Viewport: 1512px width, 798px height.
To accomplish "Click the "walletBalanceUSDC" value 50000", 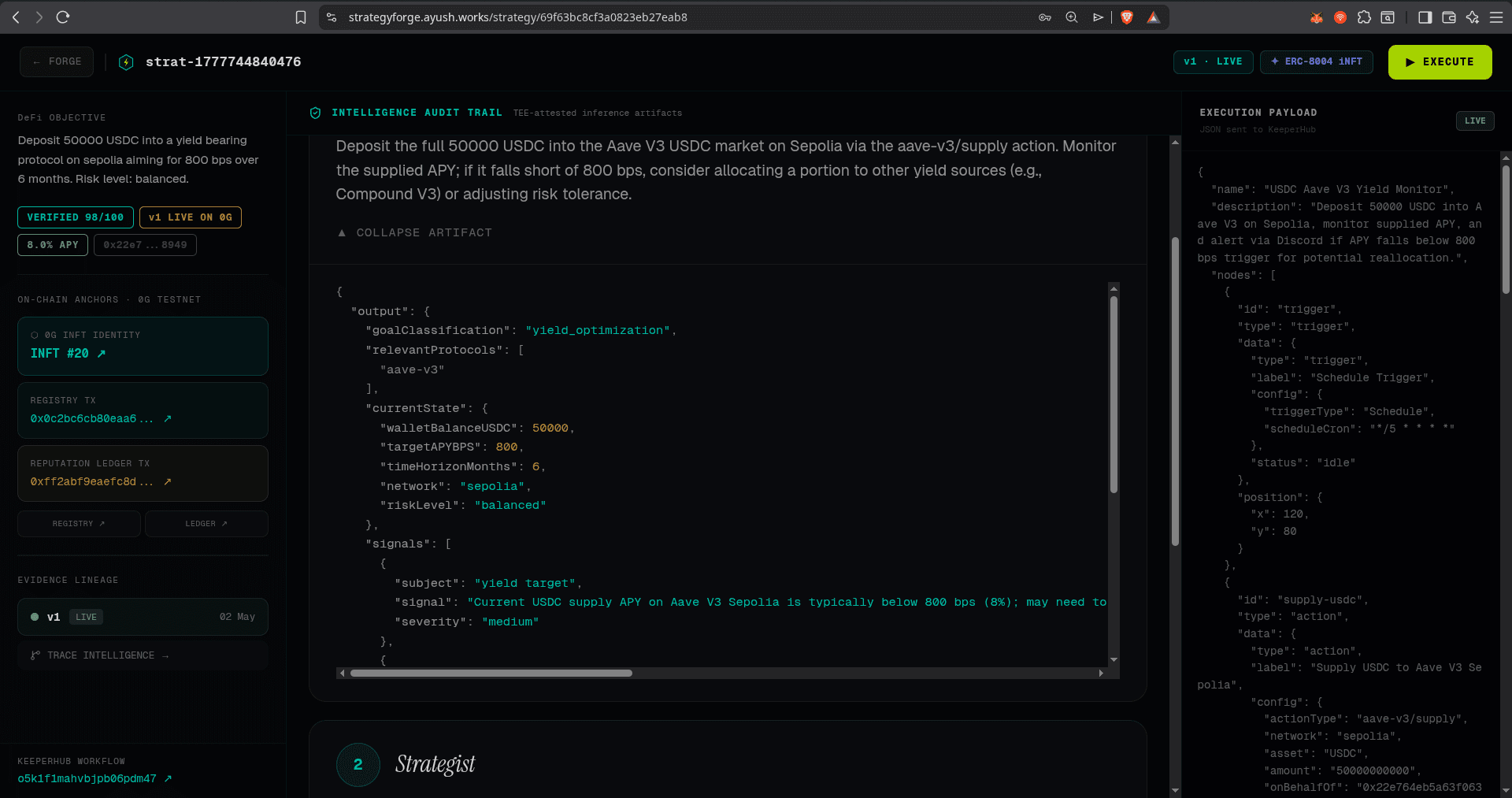I will coord(550,429).
